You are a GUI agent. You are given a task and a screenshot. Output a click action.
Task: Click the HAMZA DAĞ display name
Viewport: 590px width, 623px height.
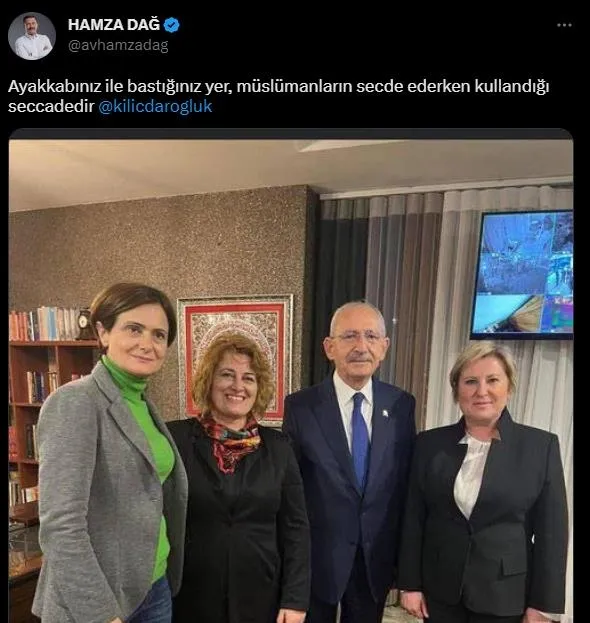(x=114, y=25)
